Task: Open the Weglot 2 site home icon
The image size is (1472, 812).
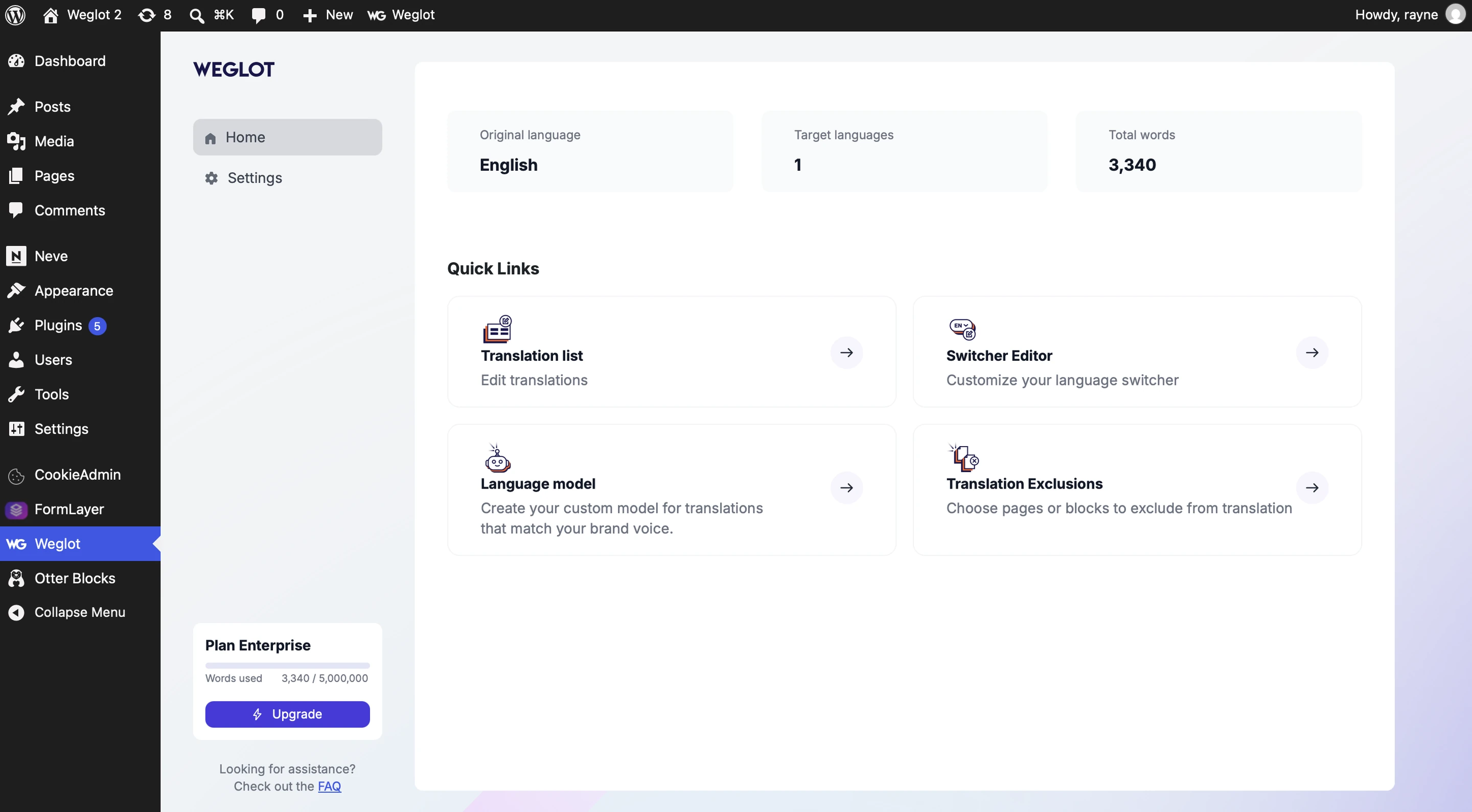Action: tap(50, 15)
